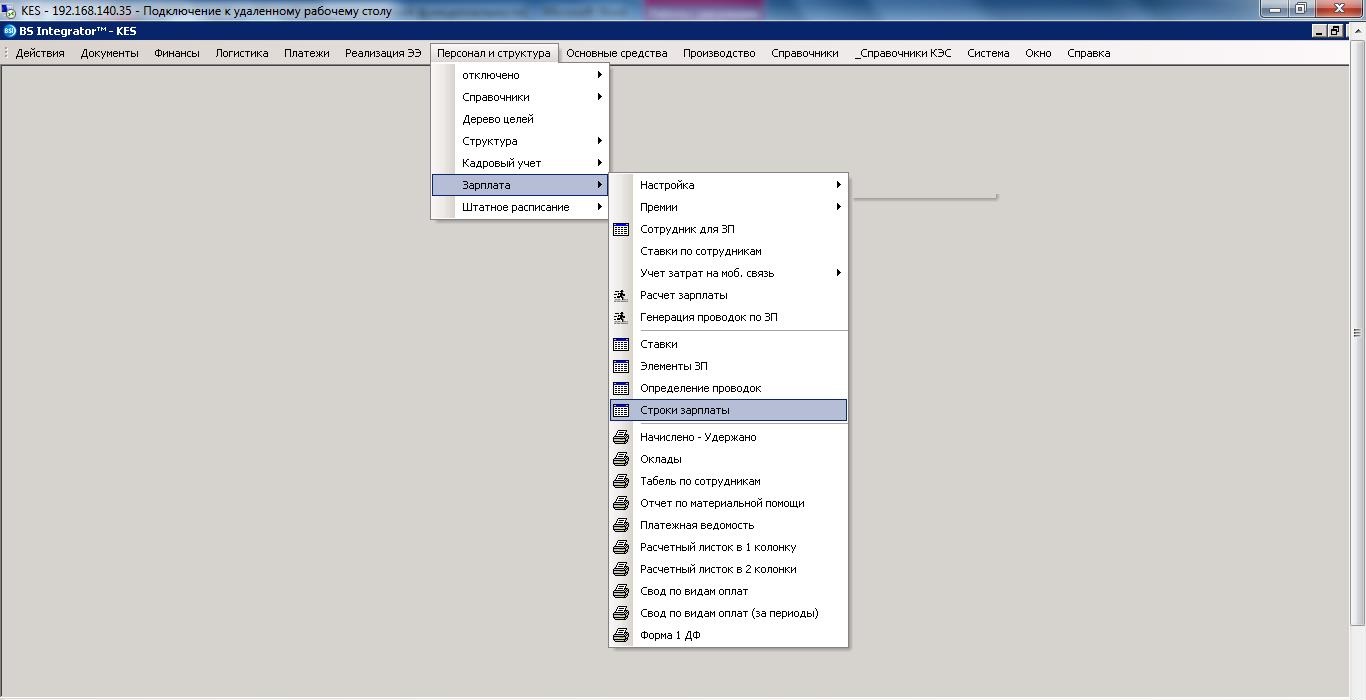Open the Справка menu

[x=1088, y=53]
